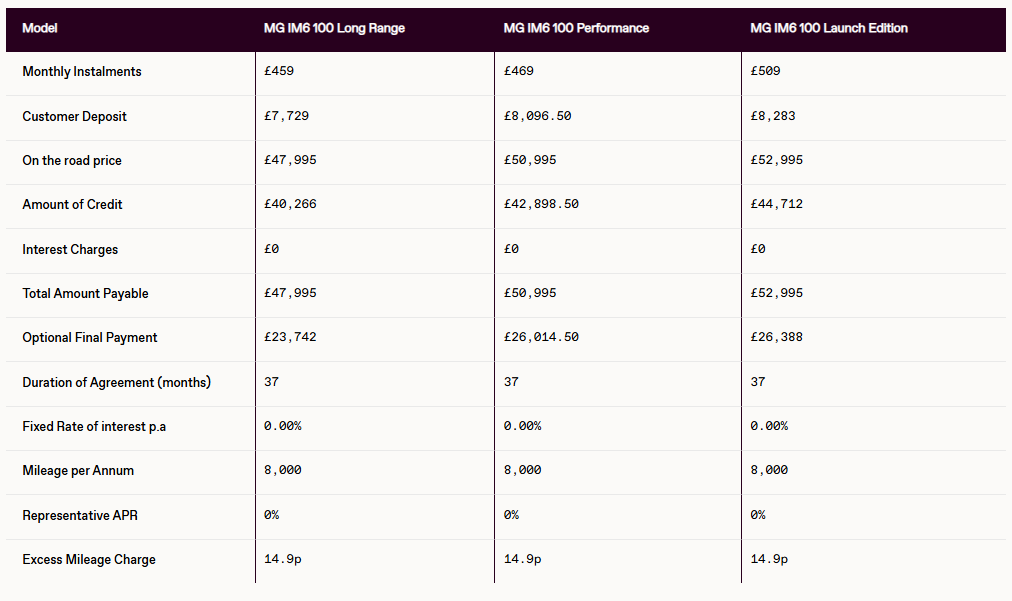Select the £23,742 Optional Final Payment value
The width and height of the screenshot is (1012, 601).
click(290, 337)
